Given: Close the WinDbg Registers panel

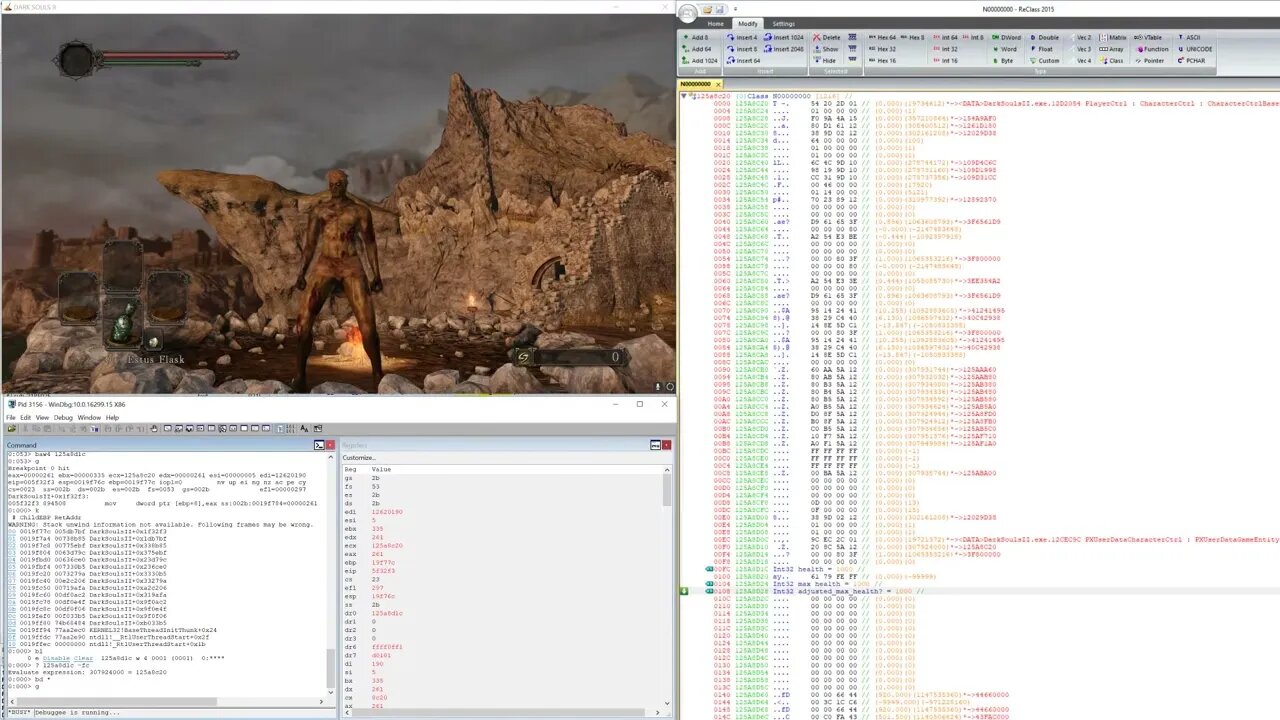Looking at the screenshot, I should (x=667, y=445).
